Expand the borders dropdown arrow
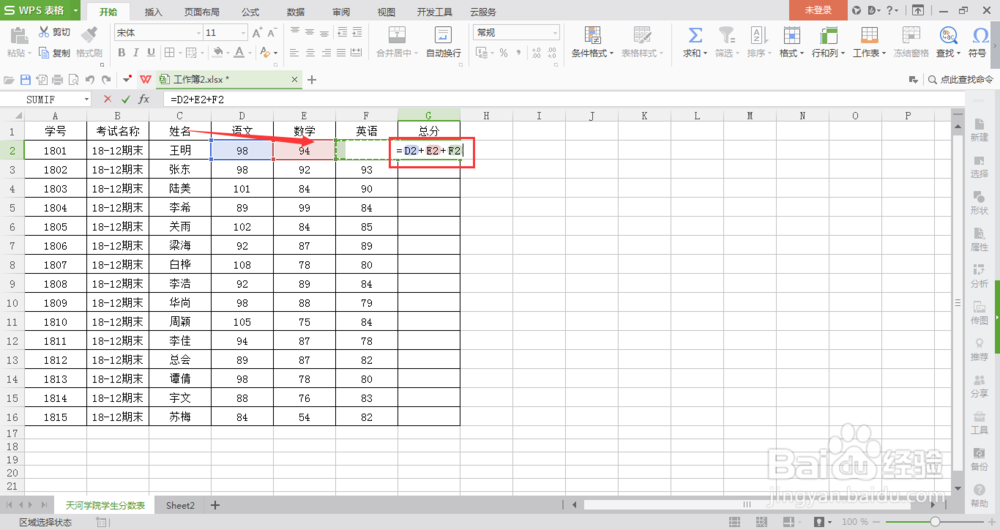1000x530 pixels. point(179,53)
